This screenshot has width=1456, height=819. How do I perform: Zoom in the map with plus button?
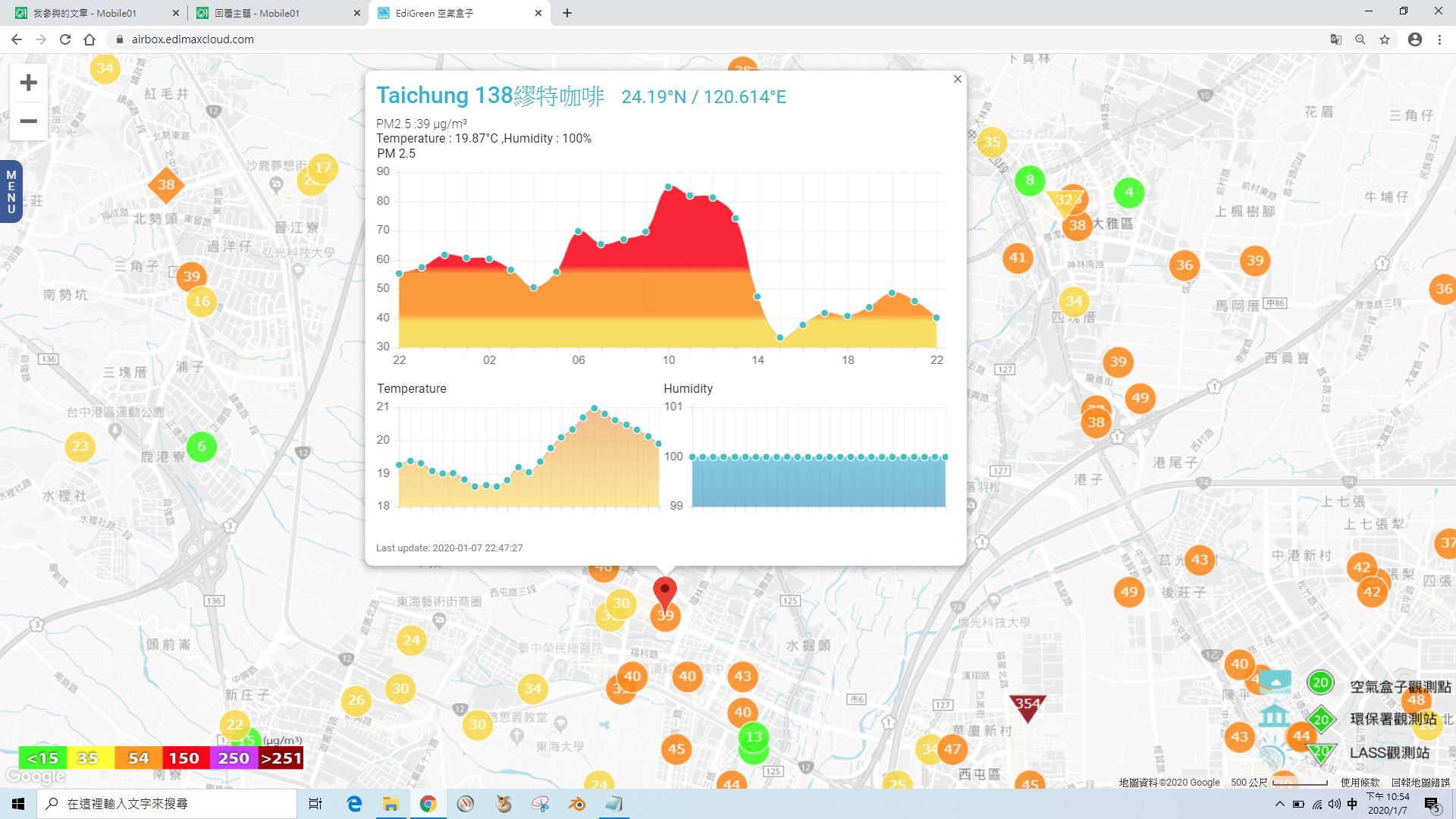[29, 83]
